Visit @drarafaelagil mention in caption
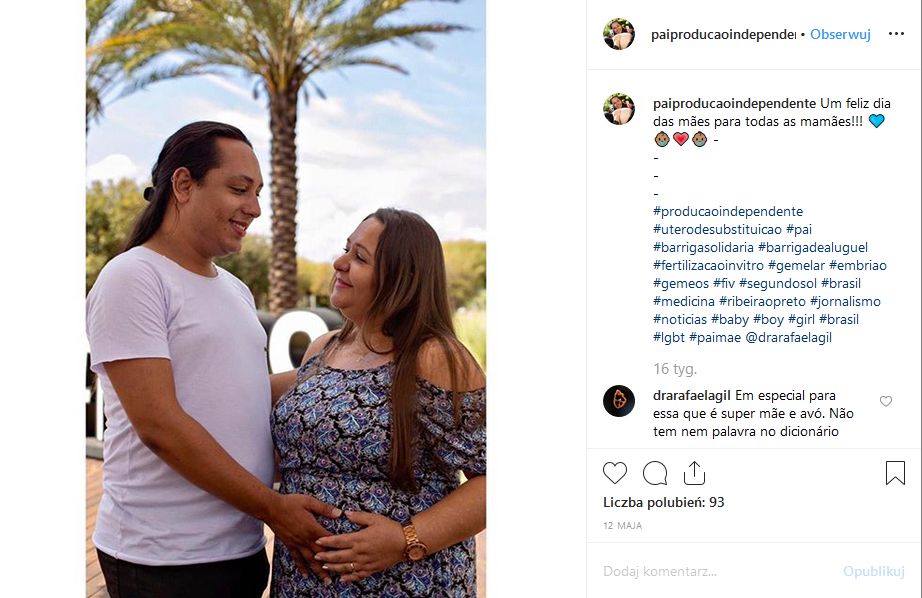Image resolution: width=922 pixels, height=598 pixels. click(789, 338)
